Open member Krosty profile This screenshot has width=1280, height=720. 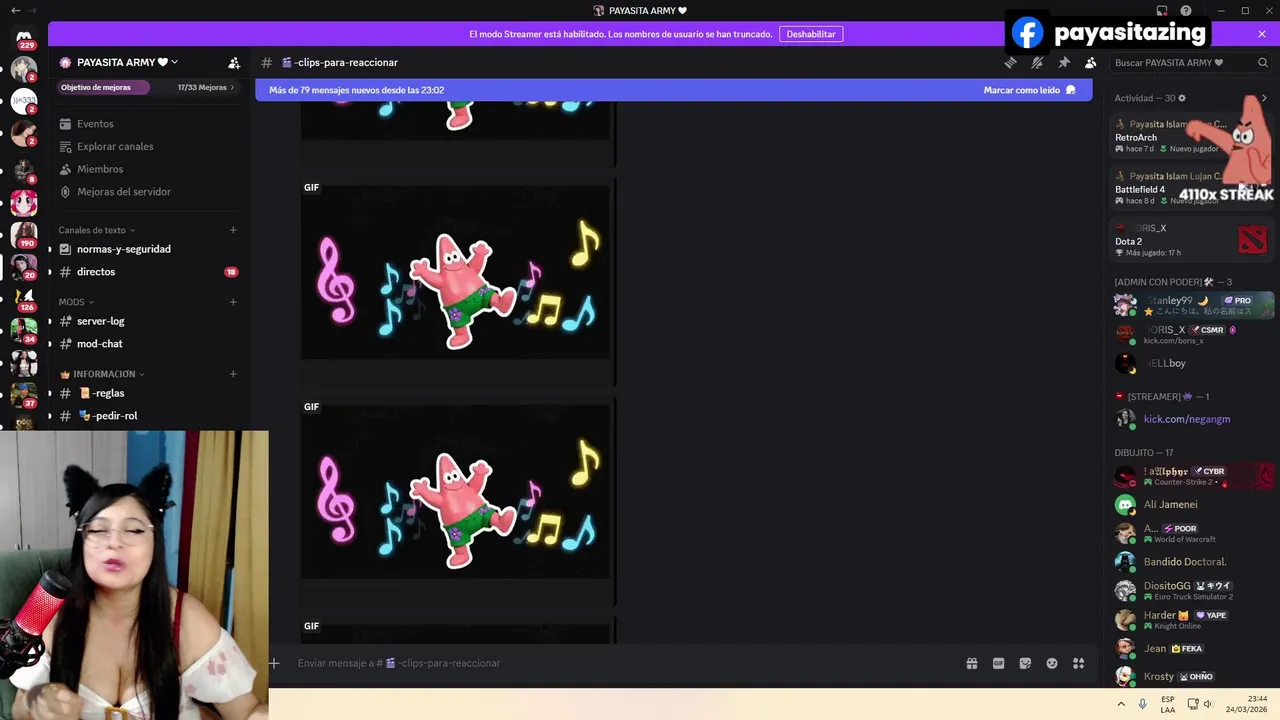pyautogui.click(x=1192, y=676)
